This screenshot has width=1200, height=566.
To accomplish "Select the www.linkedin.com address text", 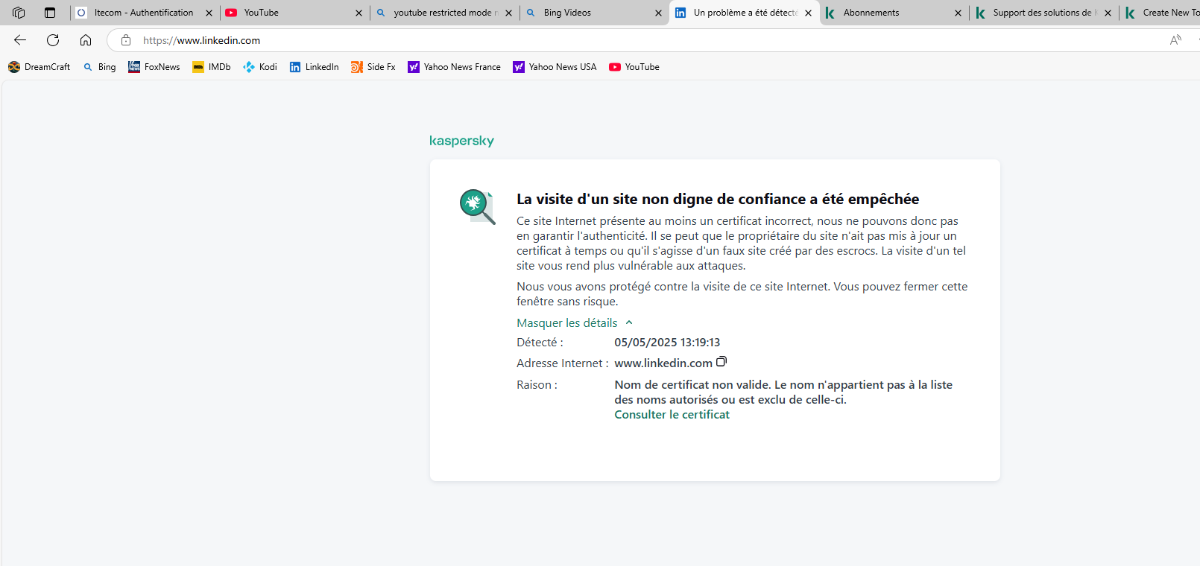I will pos(663,363).
